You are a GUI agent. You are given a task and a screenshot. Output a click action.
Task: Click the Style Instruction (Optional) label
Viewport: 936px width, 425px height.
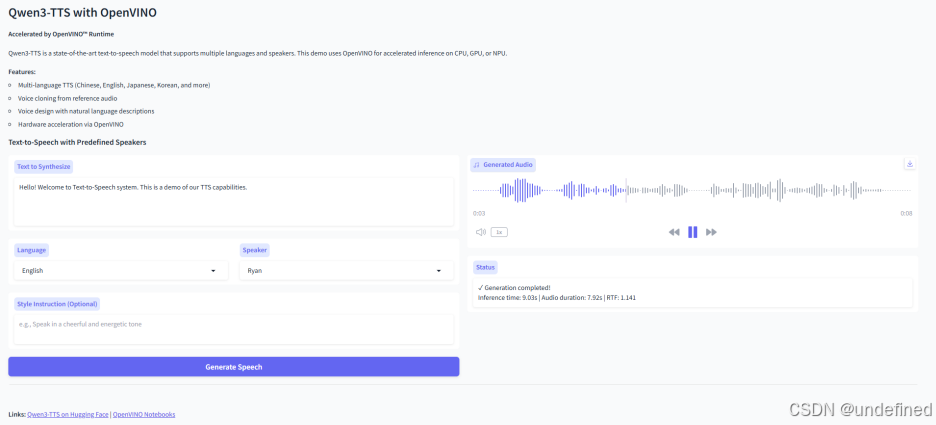57,304
